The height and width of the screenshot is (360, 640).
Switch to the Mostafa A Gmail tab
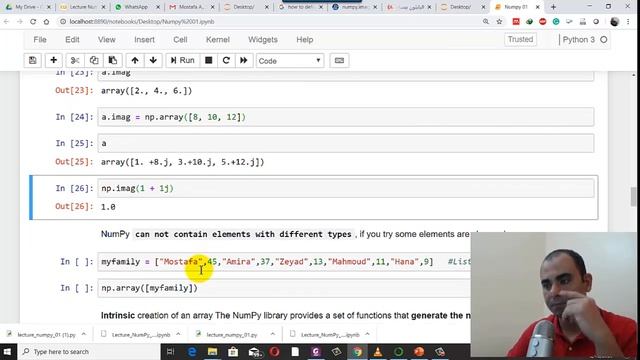click(x=191, y=7)
